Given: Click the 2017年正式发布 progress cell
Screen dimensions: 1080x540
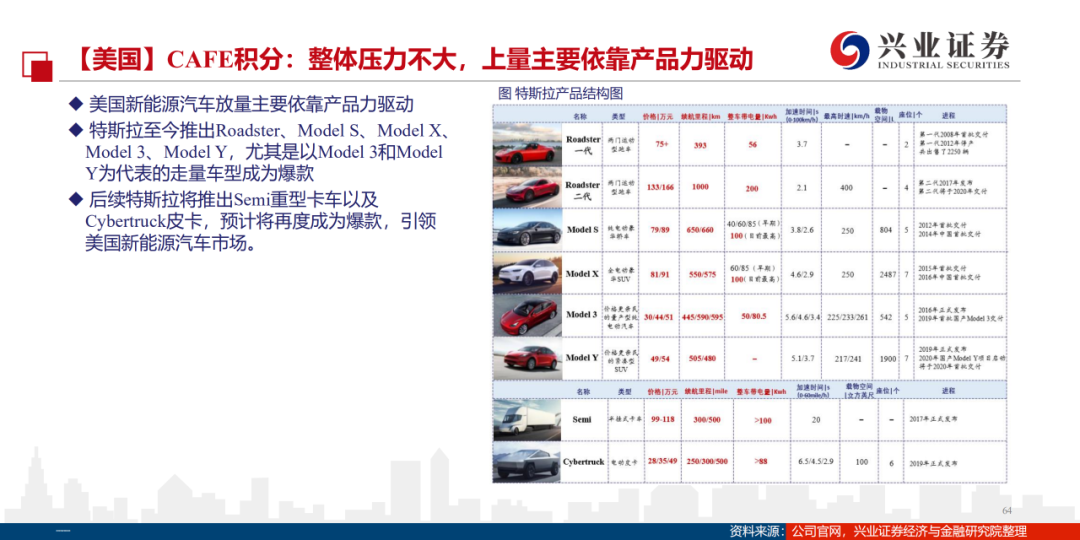Looking at the screenshot, I should pyautogui.click(x=933, y=419).
